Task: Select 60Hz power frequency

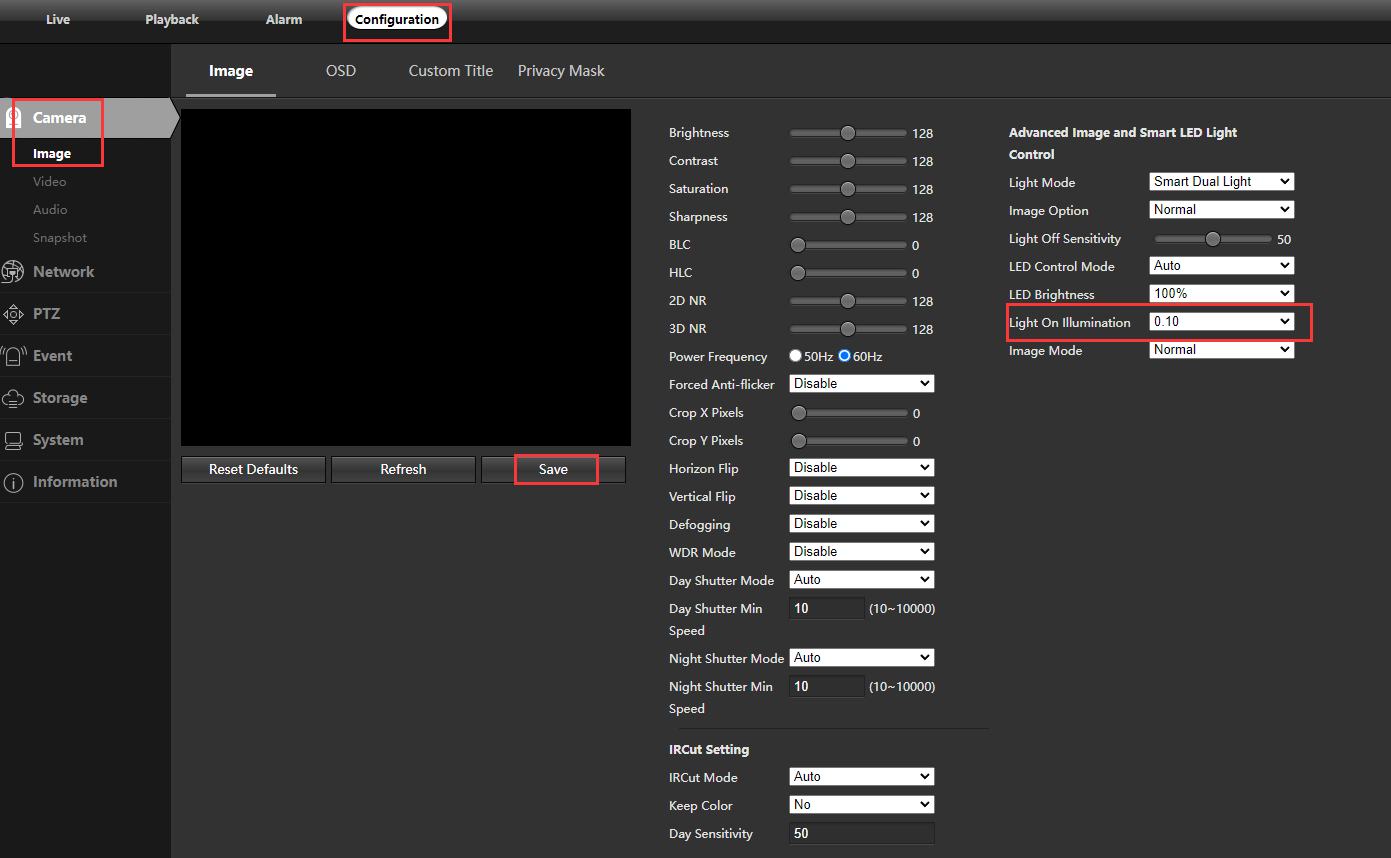Action: 845,356
